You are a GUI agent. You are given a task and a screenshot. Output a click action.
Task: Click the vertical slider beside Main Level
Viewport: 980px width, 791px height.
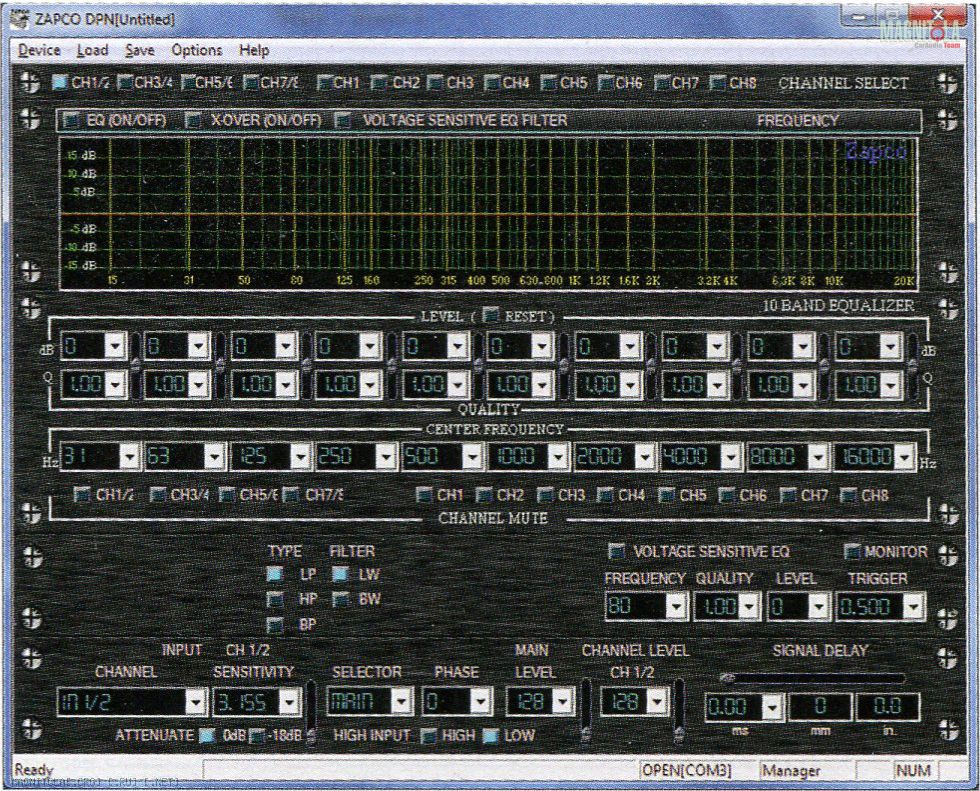[586, 711]
